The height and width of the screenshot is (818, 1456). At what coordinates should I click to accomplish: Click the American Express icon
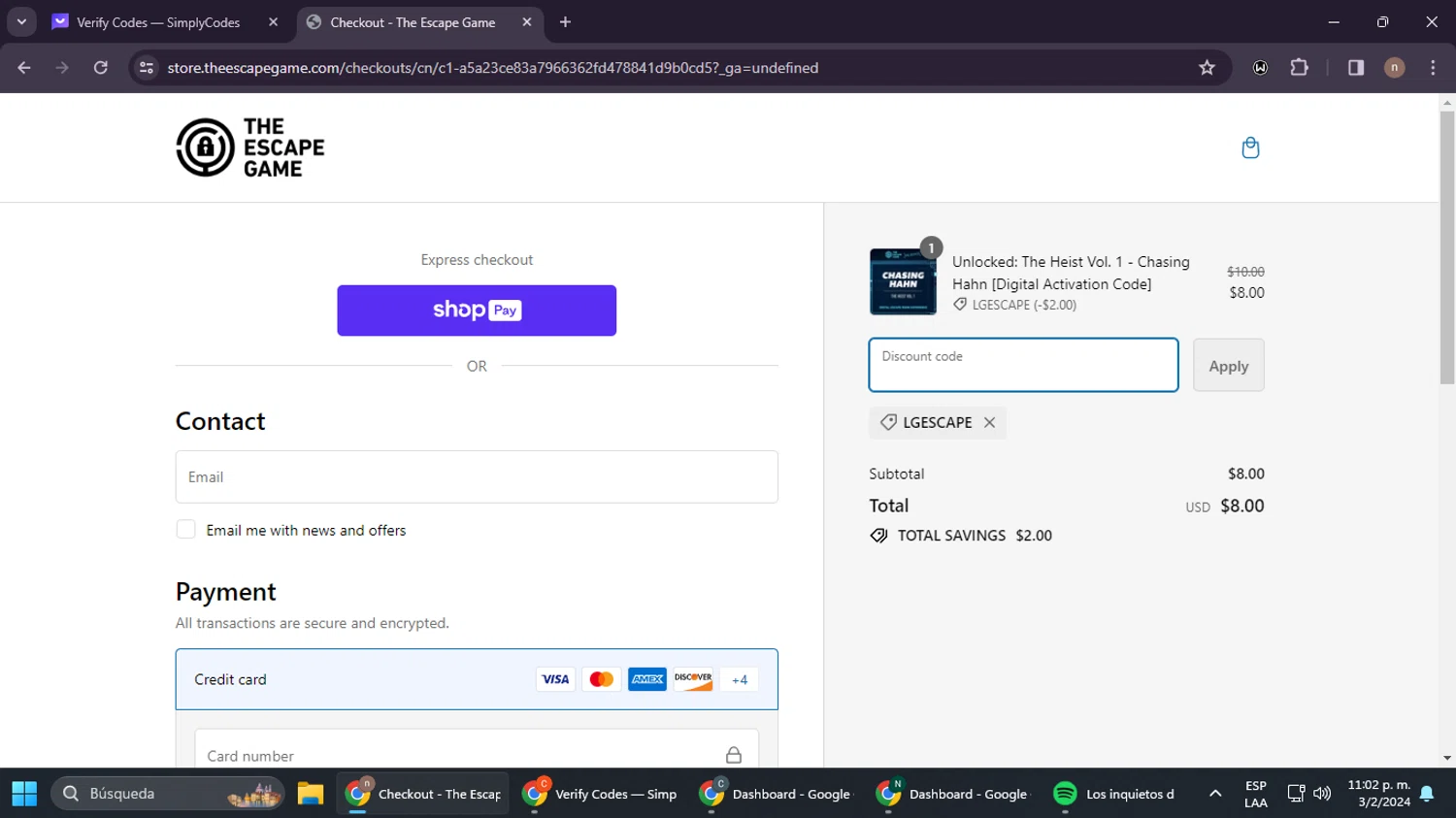tap(647, 679)
